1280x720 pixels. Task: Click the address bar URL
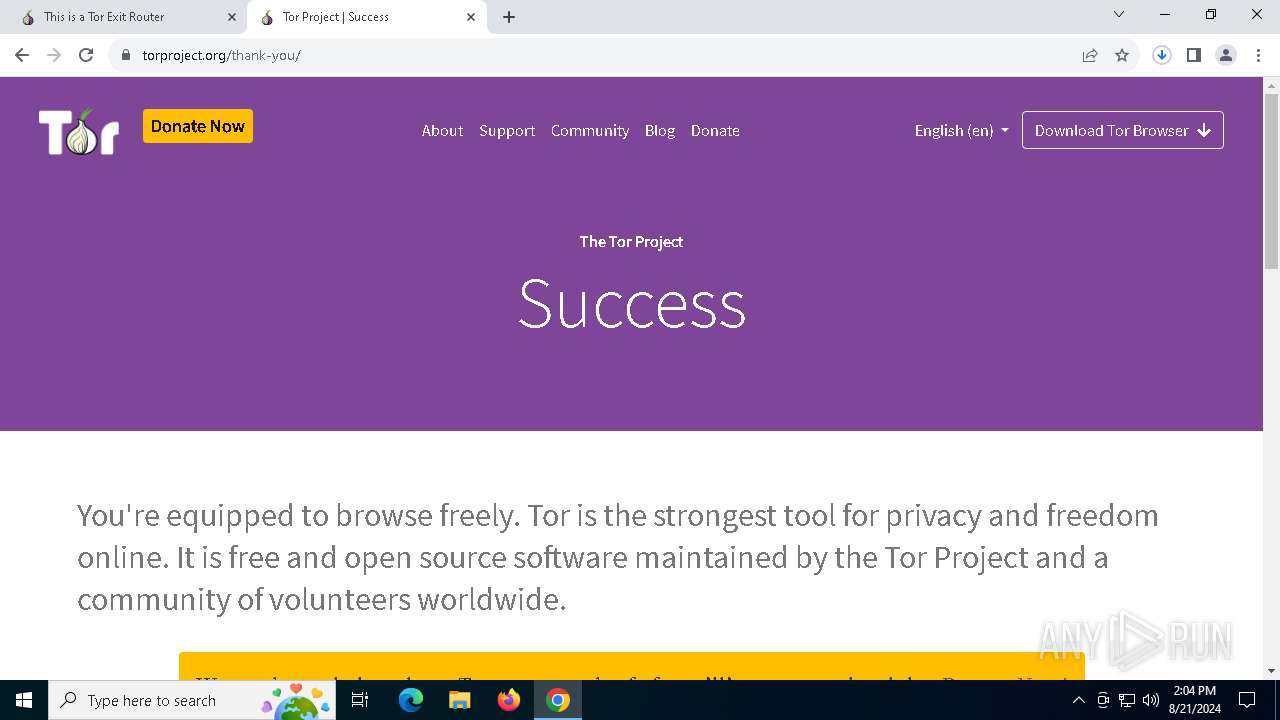point(221,55)
